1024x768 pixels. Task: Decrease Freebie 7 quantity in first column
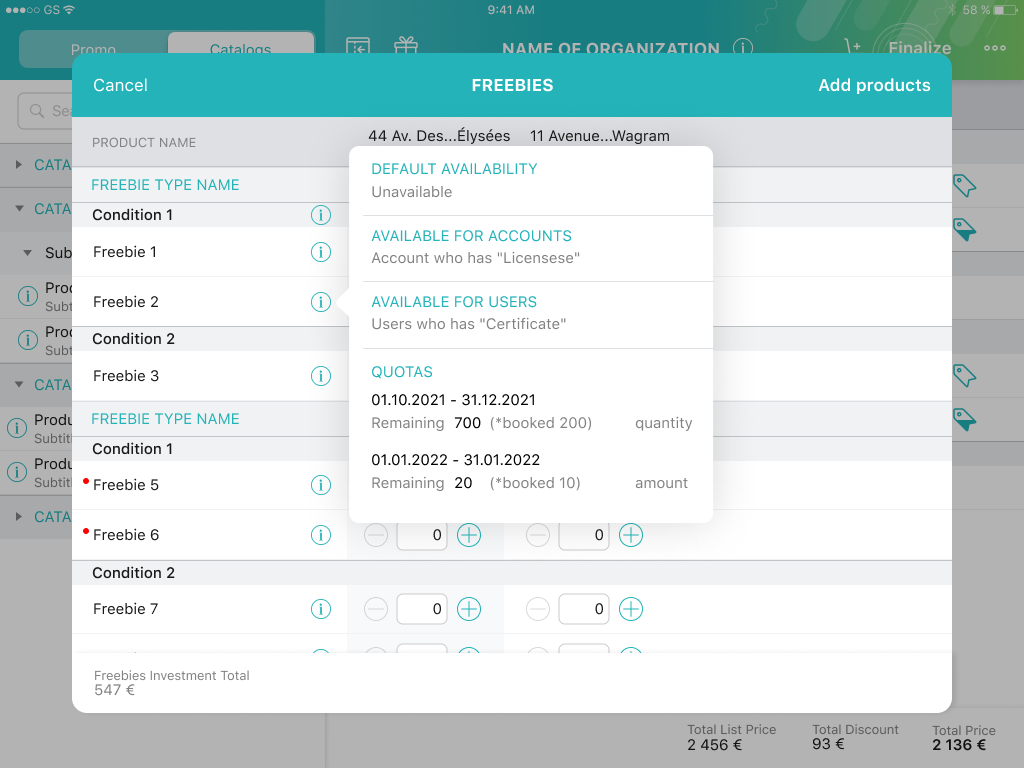pyautogui.click(x=376, y=609)
